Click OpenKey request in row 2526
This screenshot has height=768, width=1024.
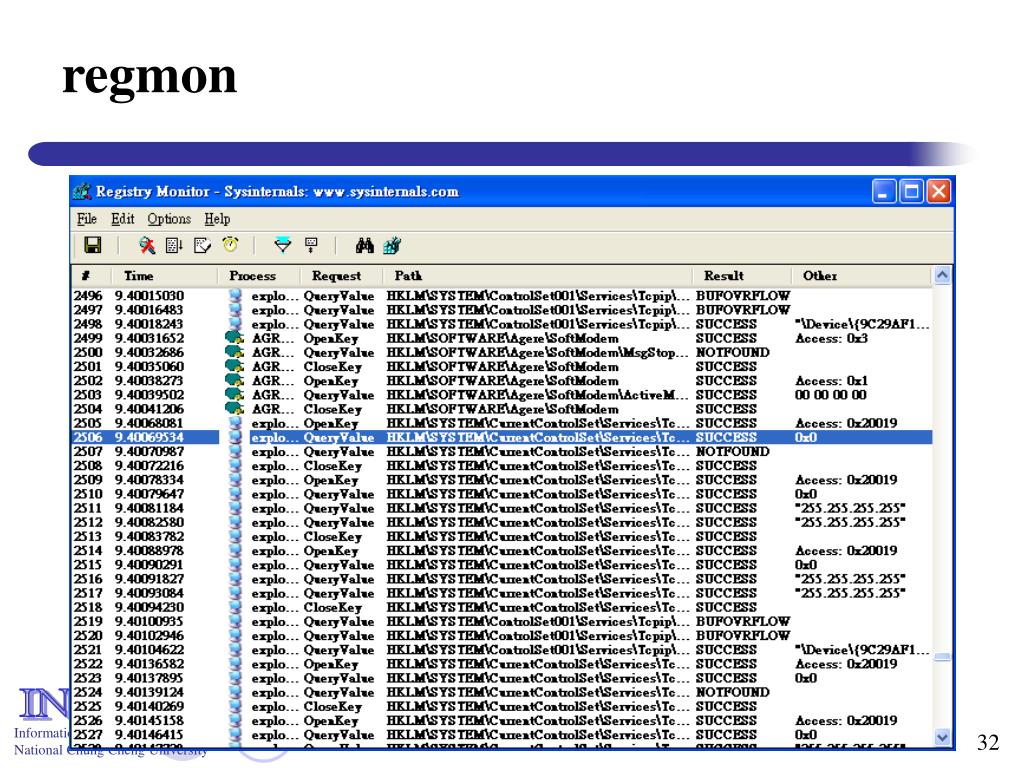[330, 721]
